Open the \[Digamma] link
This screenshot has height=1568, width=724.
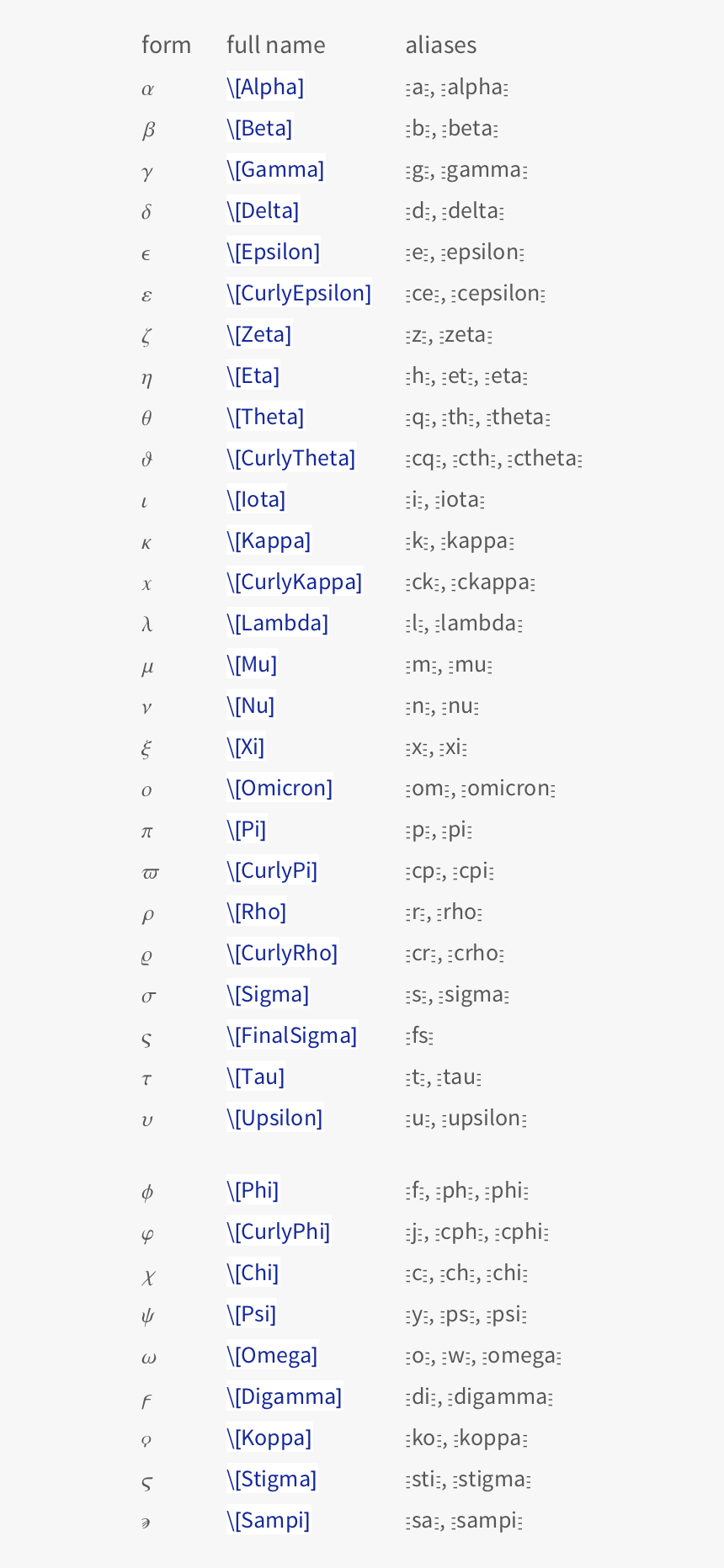click(285, 1396)
